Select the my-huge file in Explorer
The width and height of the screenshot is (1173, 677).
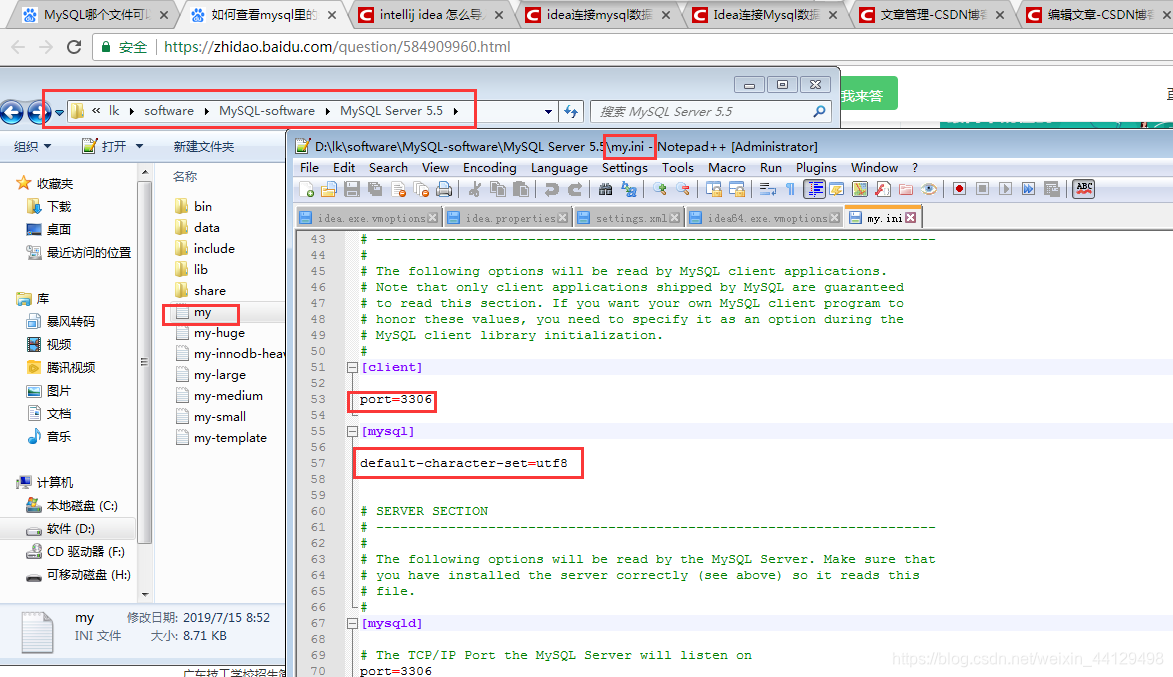tap(219, 333)
